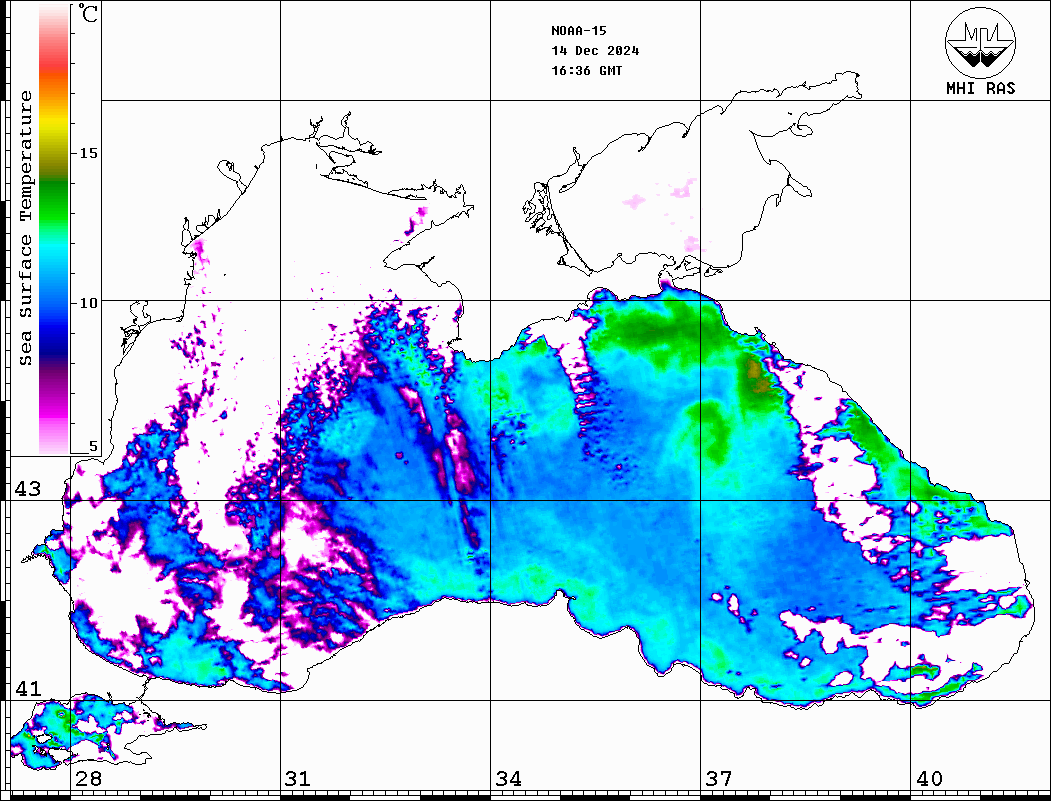Screen dimensions: 1051x801
Task: Click the longitude label '37'
Action: coord(719,779)
